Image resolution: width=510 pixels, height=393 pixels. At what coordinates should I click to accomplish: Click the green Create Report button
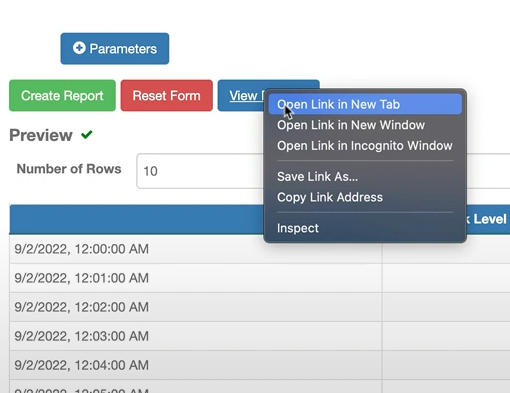click(62, 96)
